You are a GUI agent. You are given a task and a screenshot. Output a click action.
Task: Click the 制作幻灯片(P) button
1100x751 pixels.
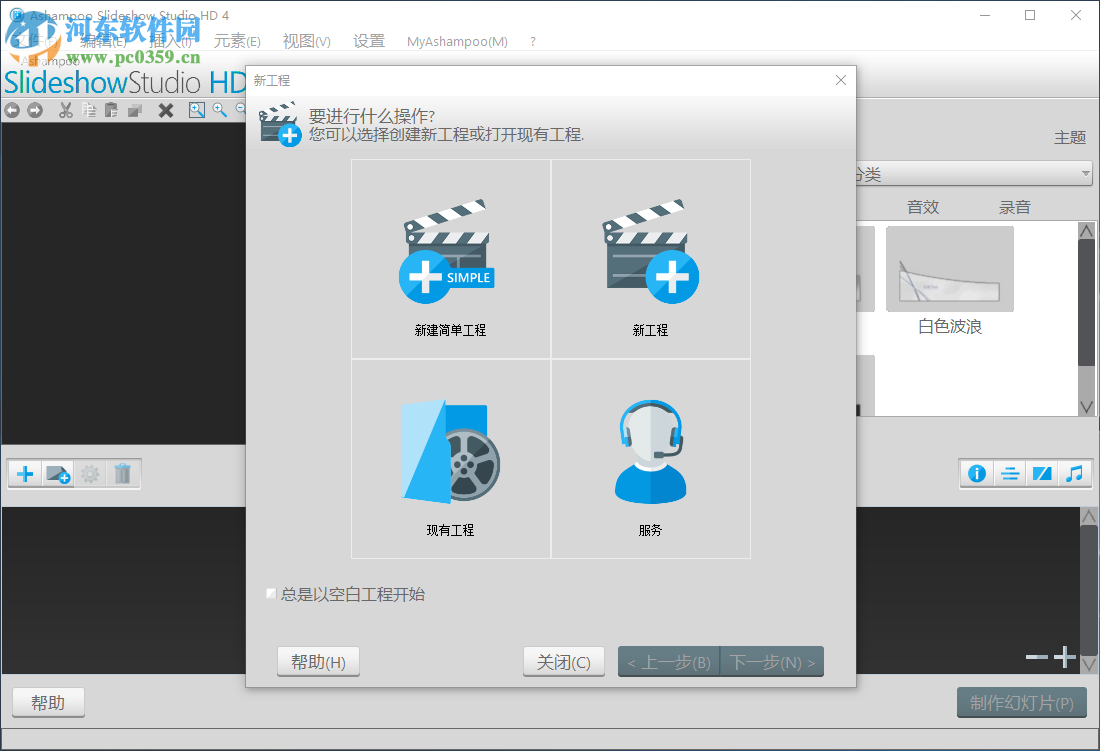tap(1021, 702)
